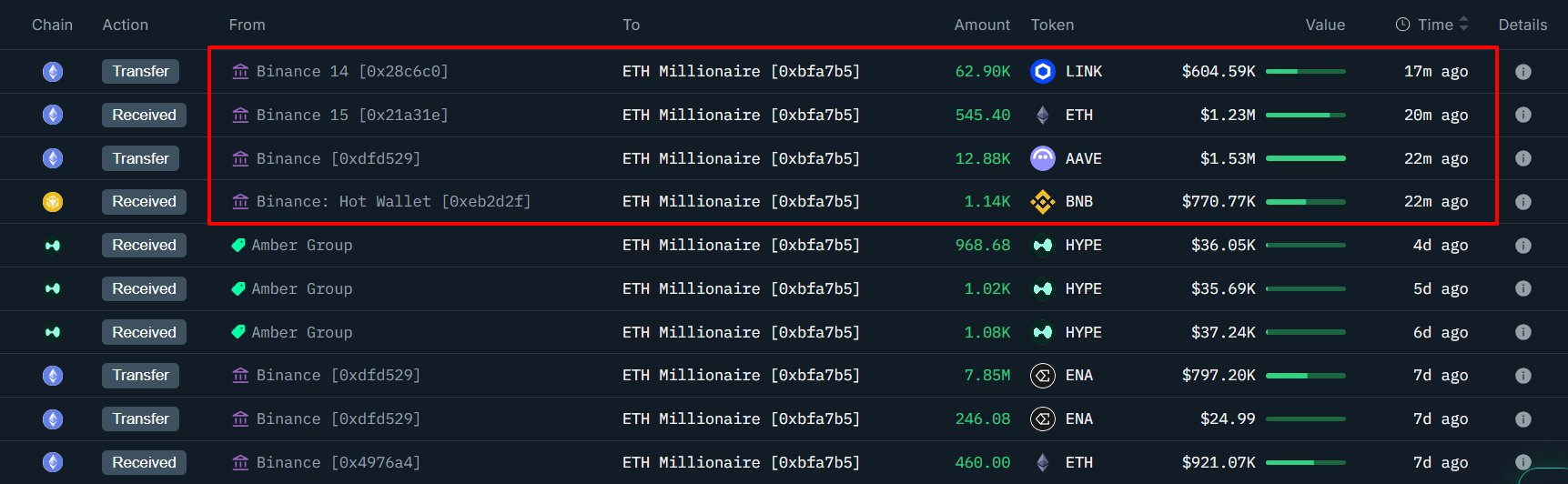
Task: Sort transactions by Time column arrows
Action: pyautogui.click(x=1463, y=25)
